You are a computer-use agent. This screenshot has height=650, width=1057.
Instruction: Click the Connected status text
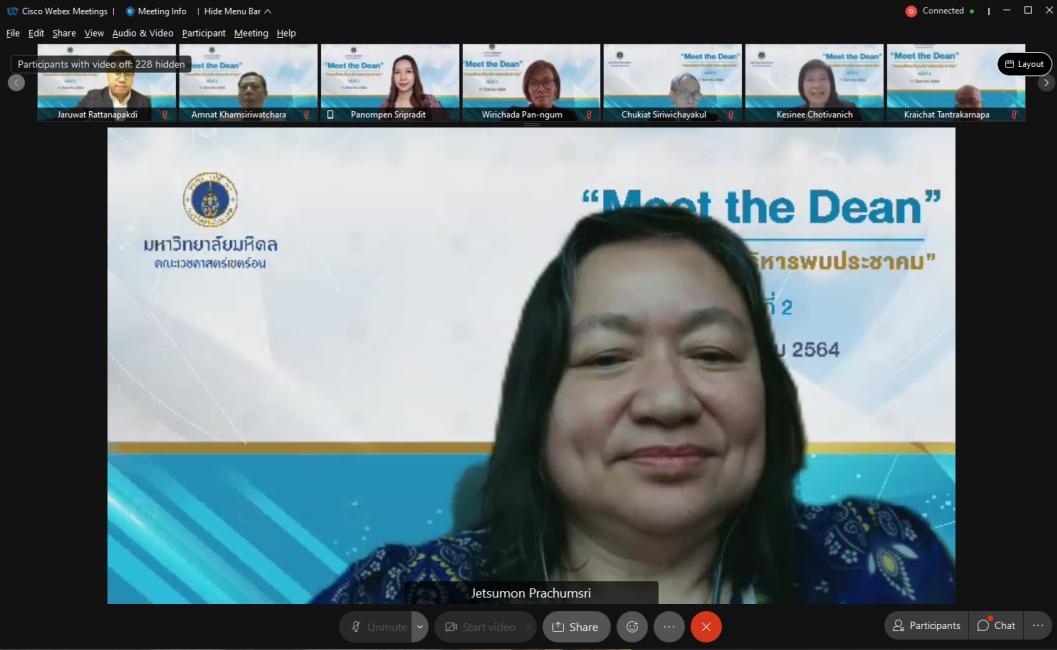(942, 11)
